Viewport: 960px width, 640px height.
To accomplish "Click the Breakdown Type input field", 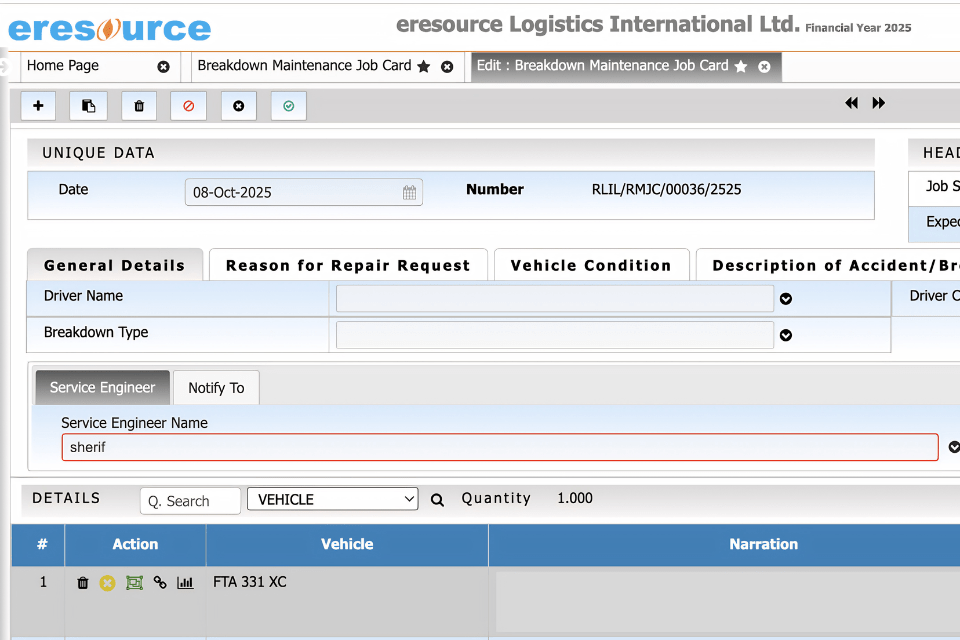I will point(555,335).
